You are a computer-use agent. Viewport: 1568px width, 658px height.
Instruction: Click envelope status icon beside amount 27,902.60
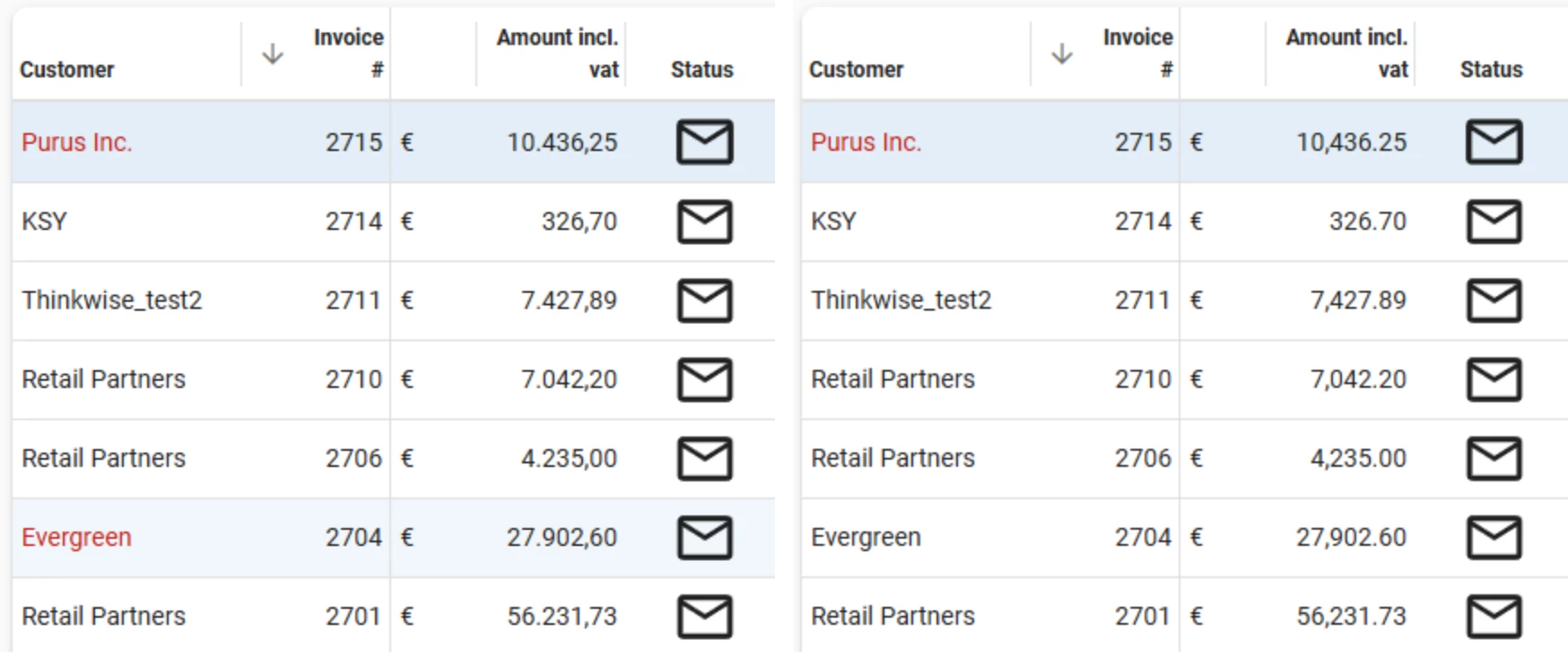pyautogui.click(x=1494, y=537)
